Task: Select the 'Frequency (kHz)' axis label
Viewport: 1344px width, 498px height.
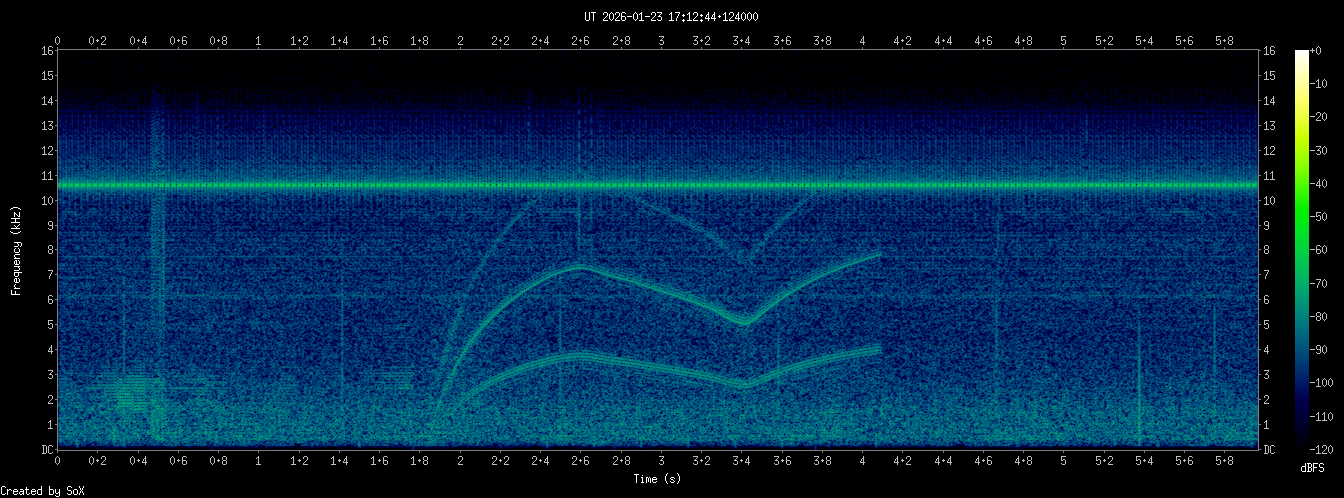Action: point(16,250)
